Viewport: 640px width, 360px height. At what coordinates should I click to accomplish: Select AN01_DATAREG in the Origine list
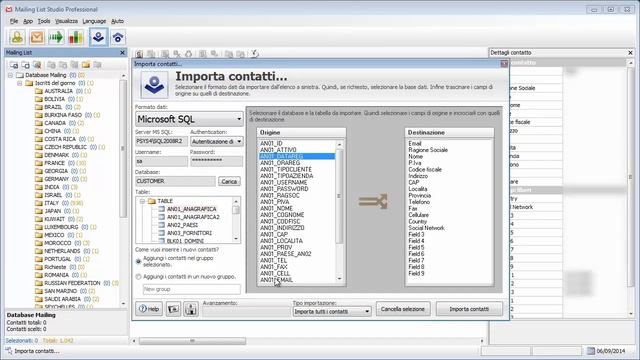click(297, 156)
